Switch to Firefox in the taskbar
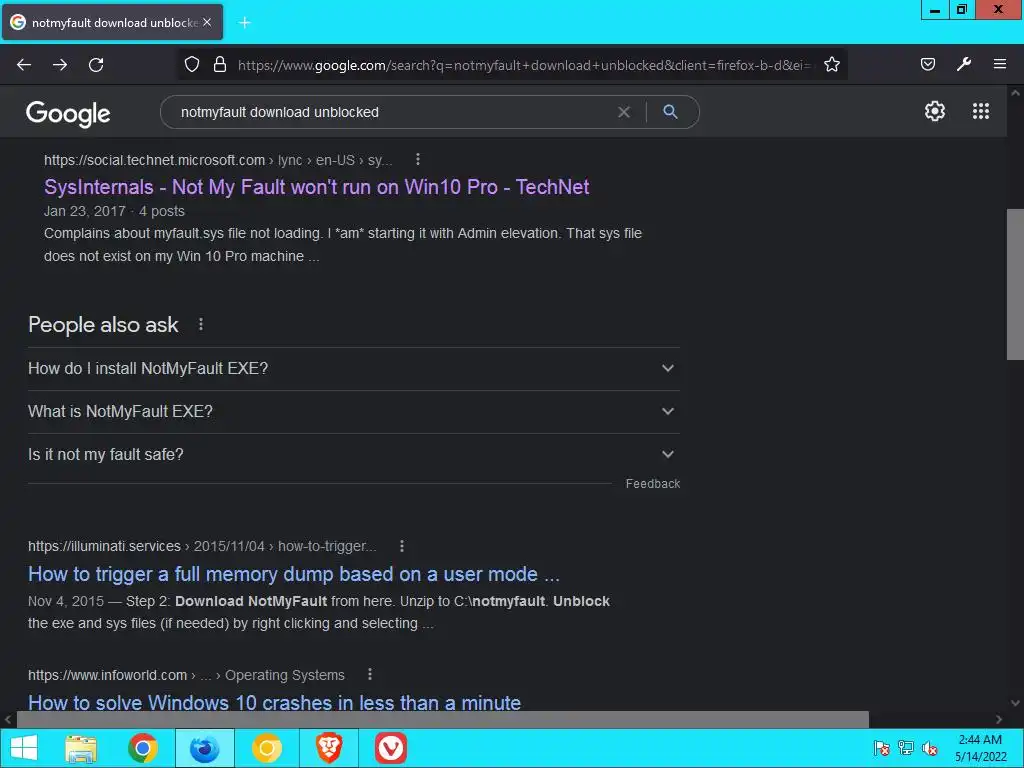 204,748
